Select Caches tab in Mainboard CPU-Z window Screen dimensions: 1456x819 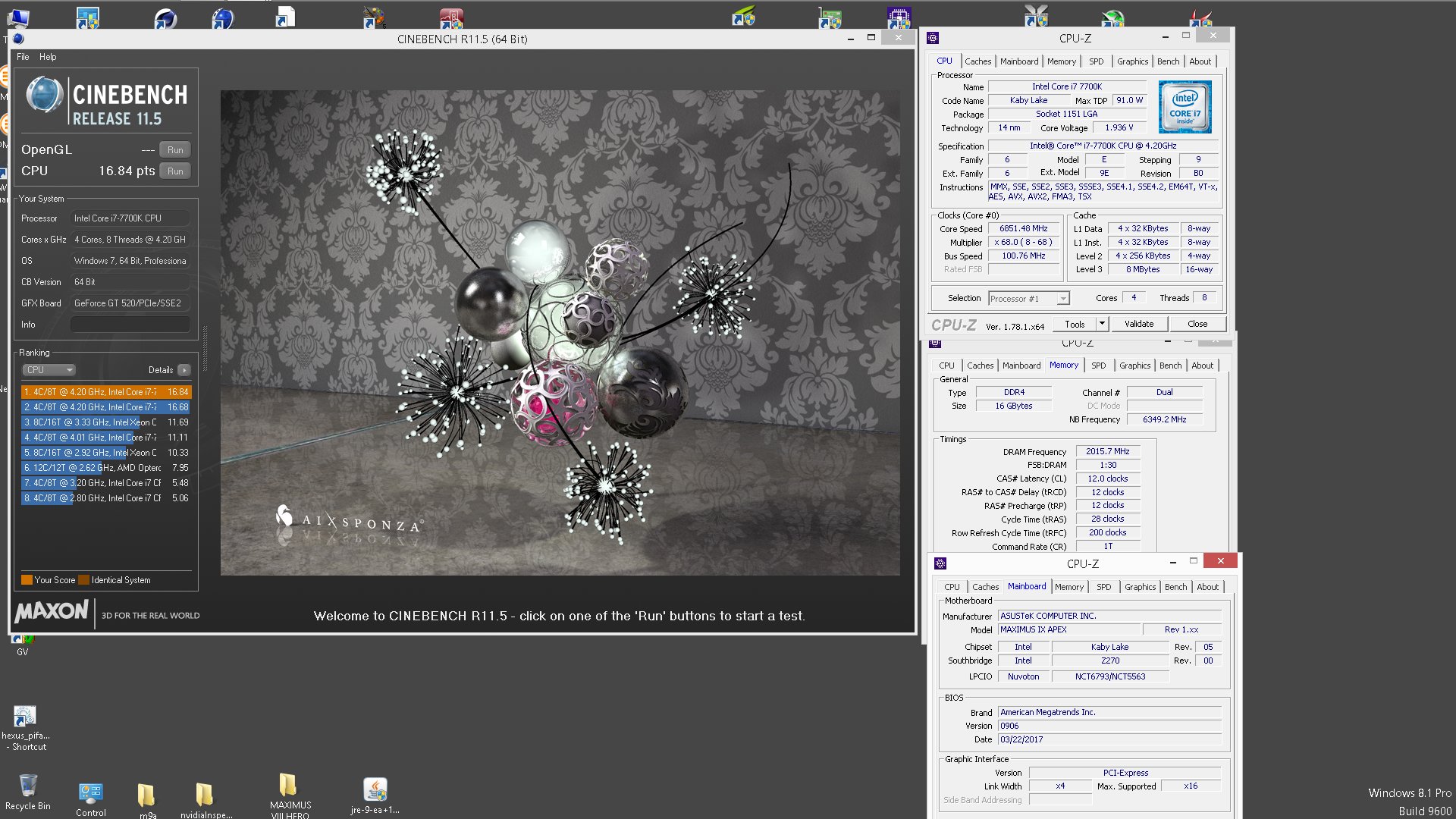[x=985, y=587]
